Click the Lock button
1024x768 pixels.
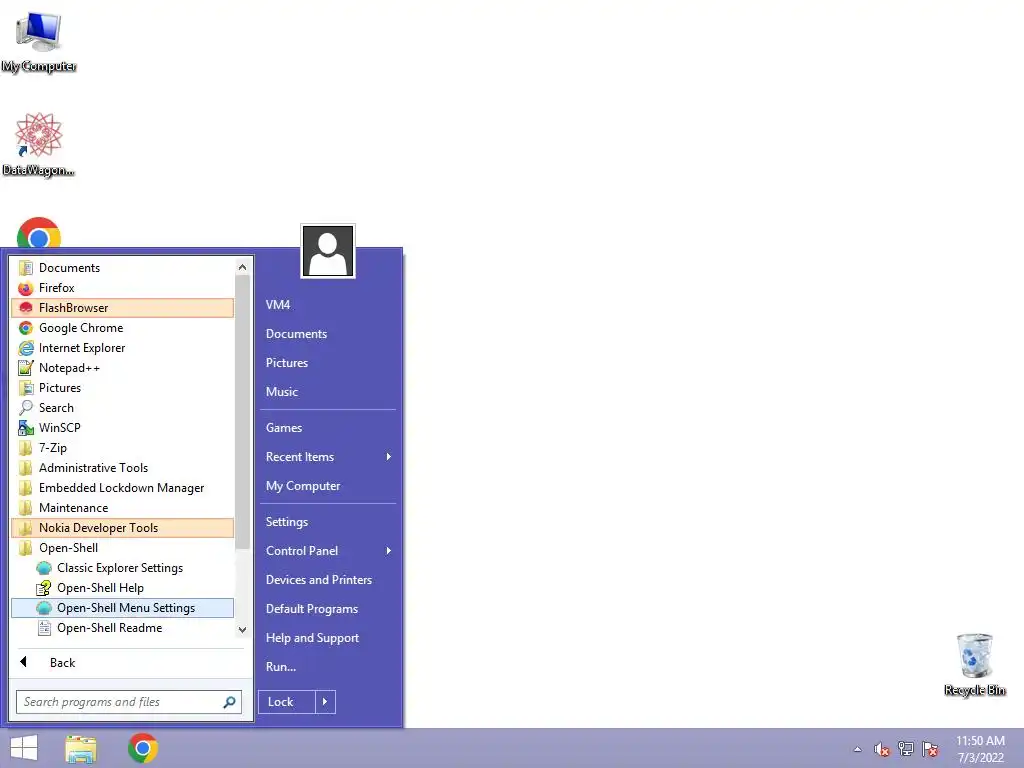(x=287, y=702)
